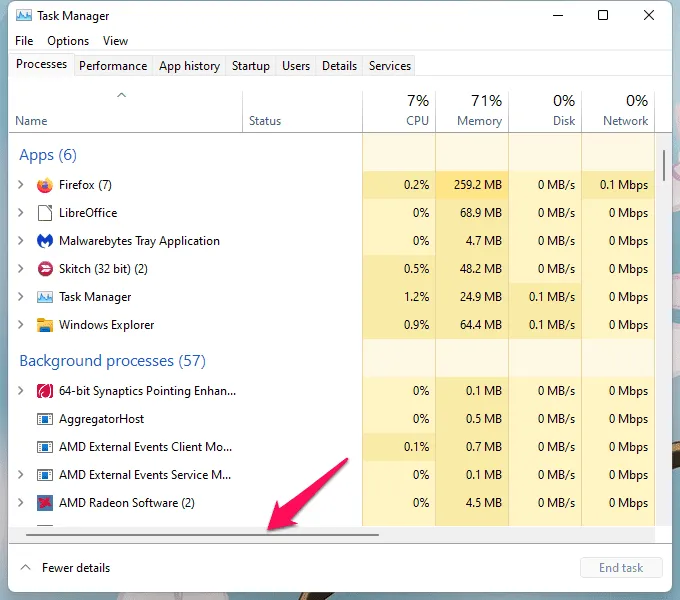Click the vertical scrollbar thumb
The width and height of the screenshot is (680, 600).
coord(664,165)
